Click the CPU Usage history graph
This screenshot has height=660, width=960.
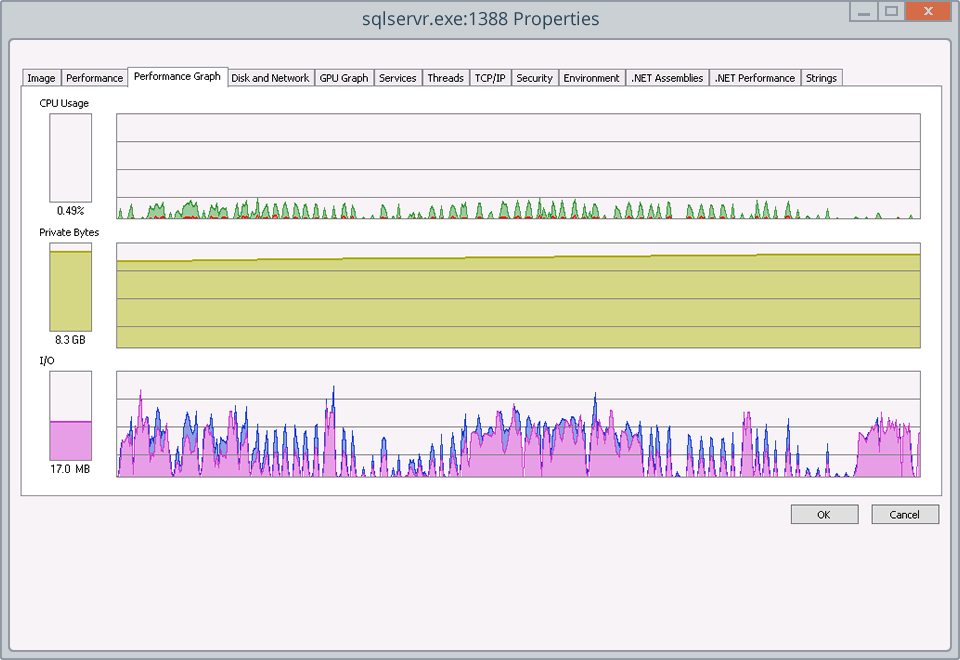click(518, 166)
